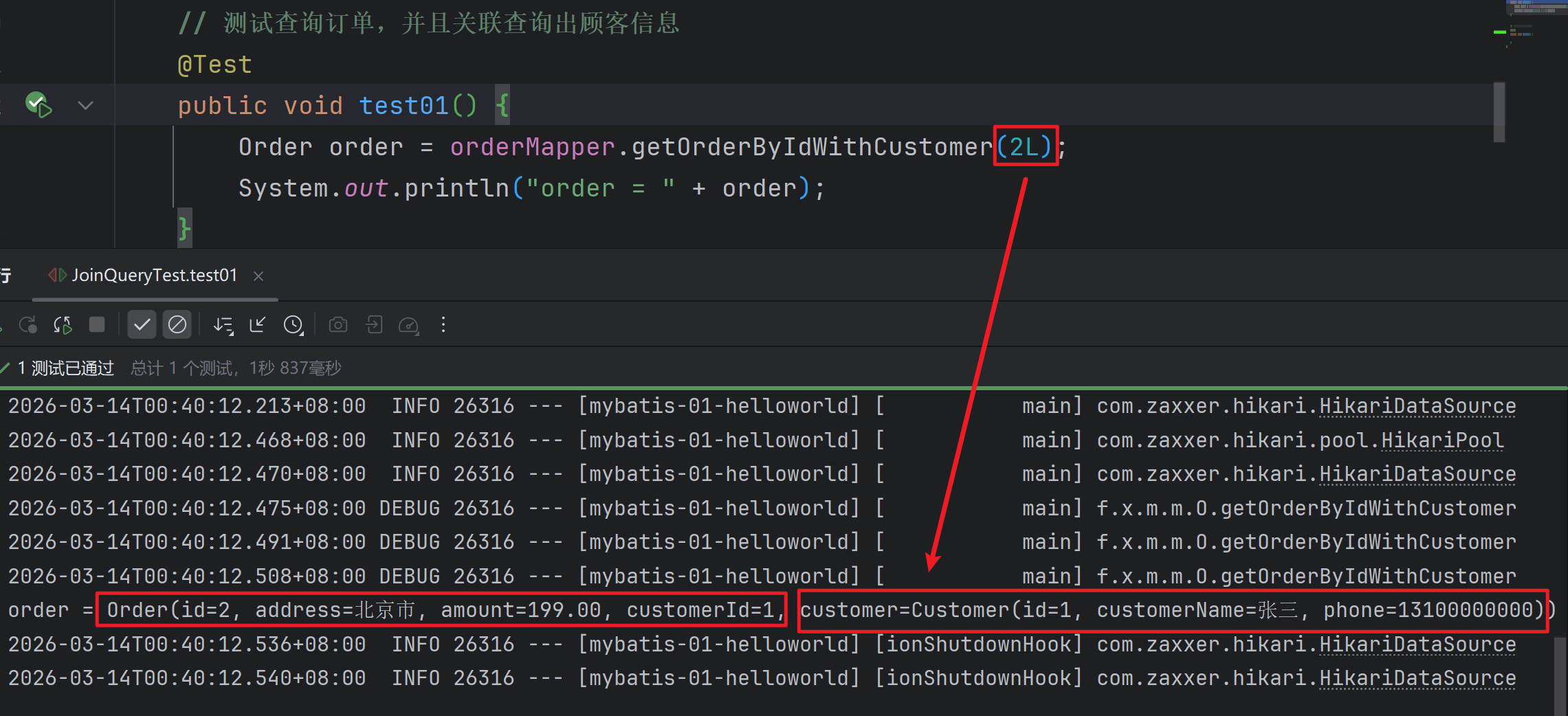Click the editor vertical scrollbar thumb

tap(1499, 112)
